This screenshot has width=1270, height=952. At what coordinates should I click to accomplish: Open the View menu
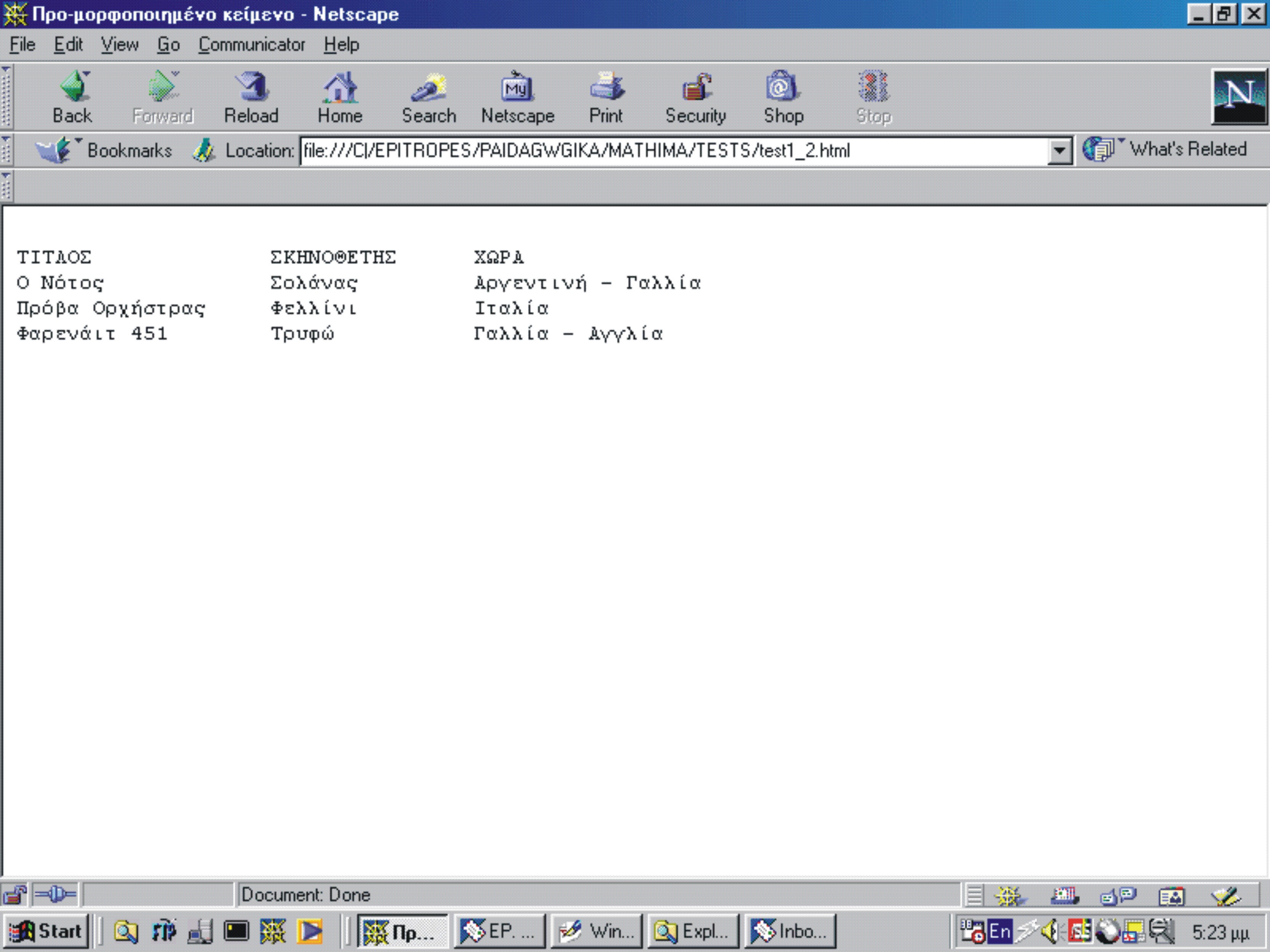[x=119, y=45]
